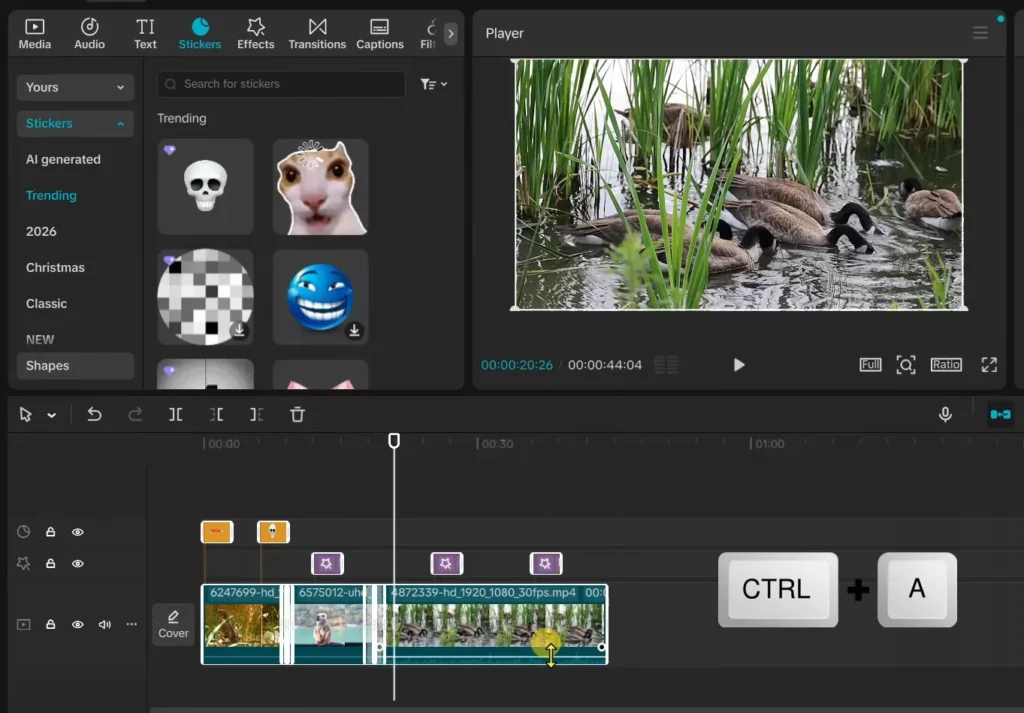
Task: Switch to the Captions tab
Action: pyautogui.click(x=379, y=33)
